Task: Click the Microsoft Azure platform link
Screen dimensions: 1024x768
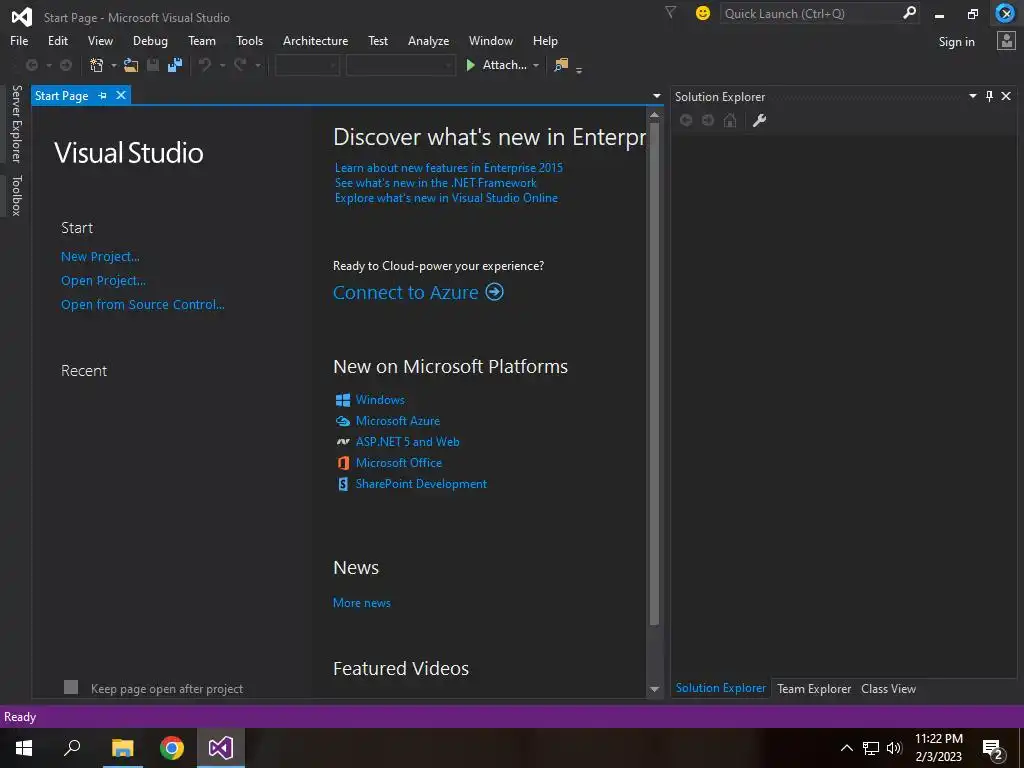Action: (398, 421)
